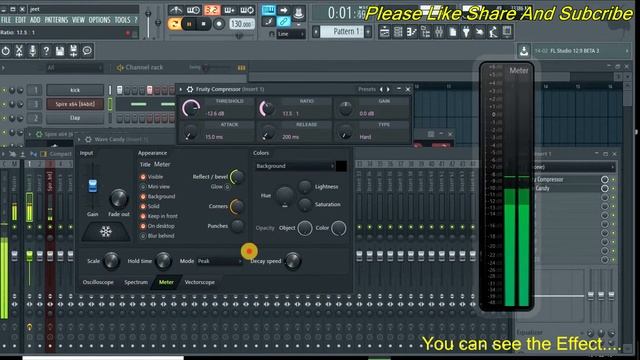The height and width of the screenshot is (360, 640).
Task: Select the Clap channel button
Action: pyautogui.click(x=75, y=118)
